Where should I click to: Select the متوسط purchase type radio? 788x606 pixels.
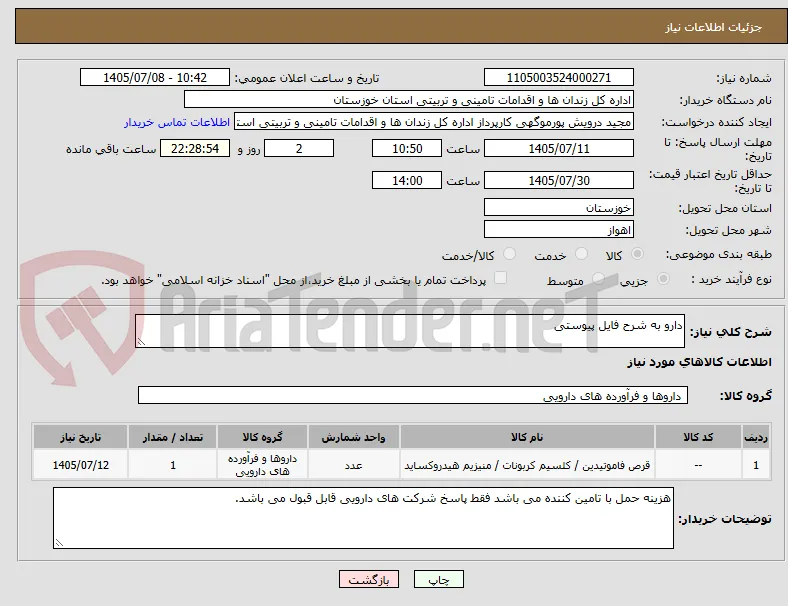pos(598,278)
